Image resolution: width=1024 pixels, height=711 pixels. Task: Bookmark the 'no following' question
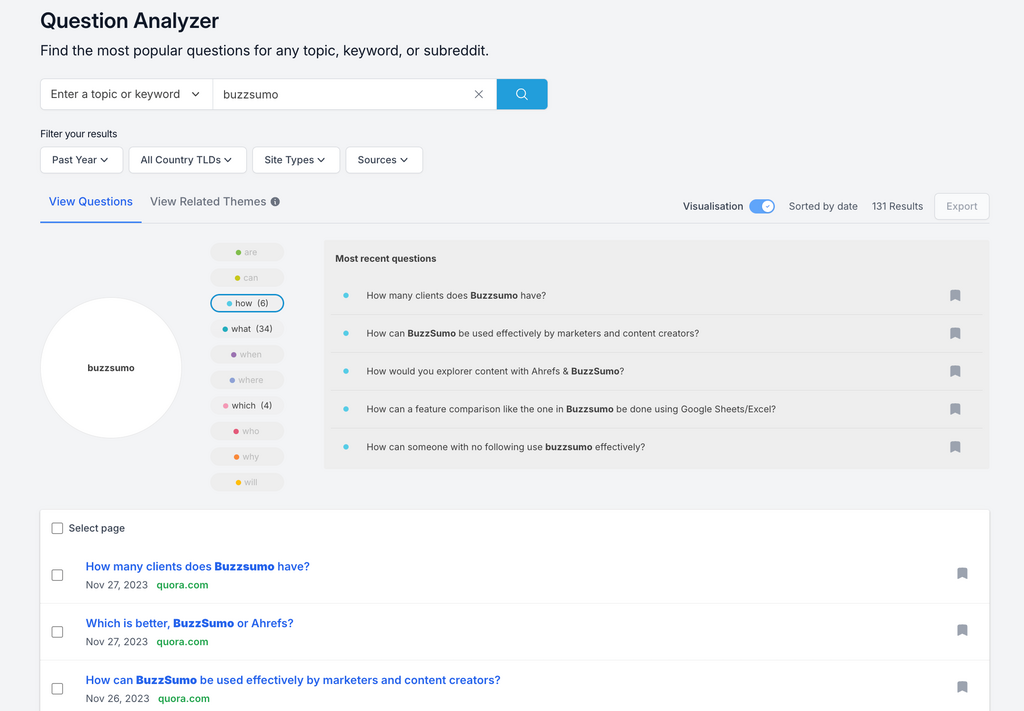[x=955, y=447]
